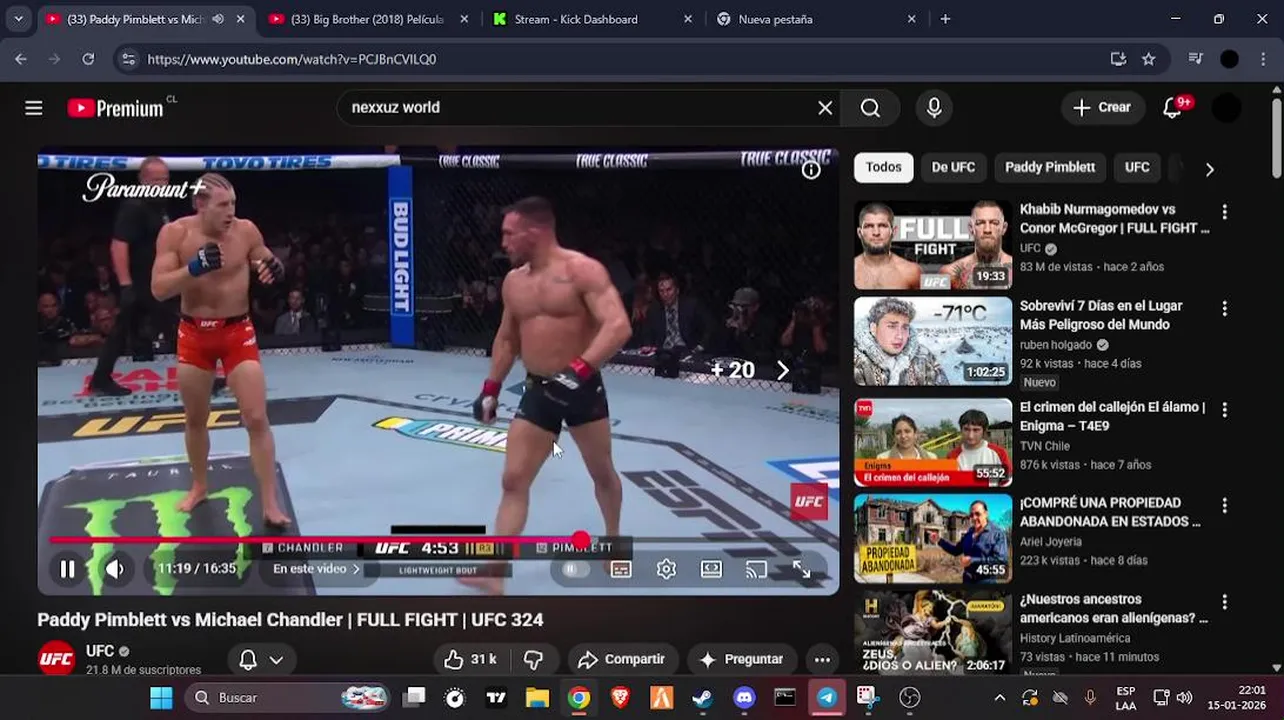This screenshot has height=720, width=1284.
Task: Click the address bar URL
Action: (x=292, y=59)
